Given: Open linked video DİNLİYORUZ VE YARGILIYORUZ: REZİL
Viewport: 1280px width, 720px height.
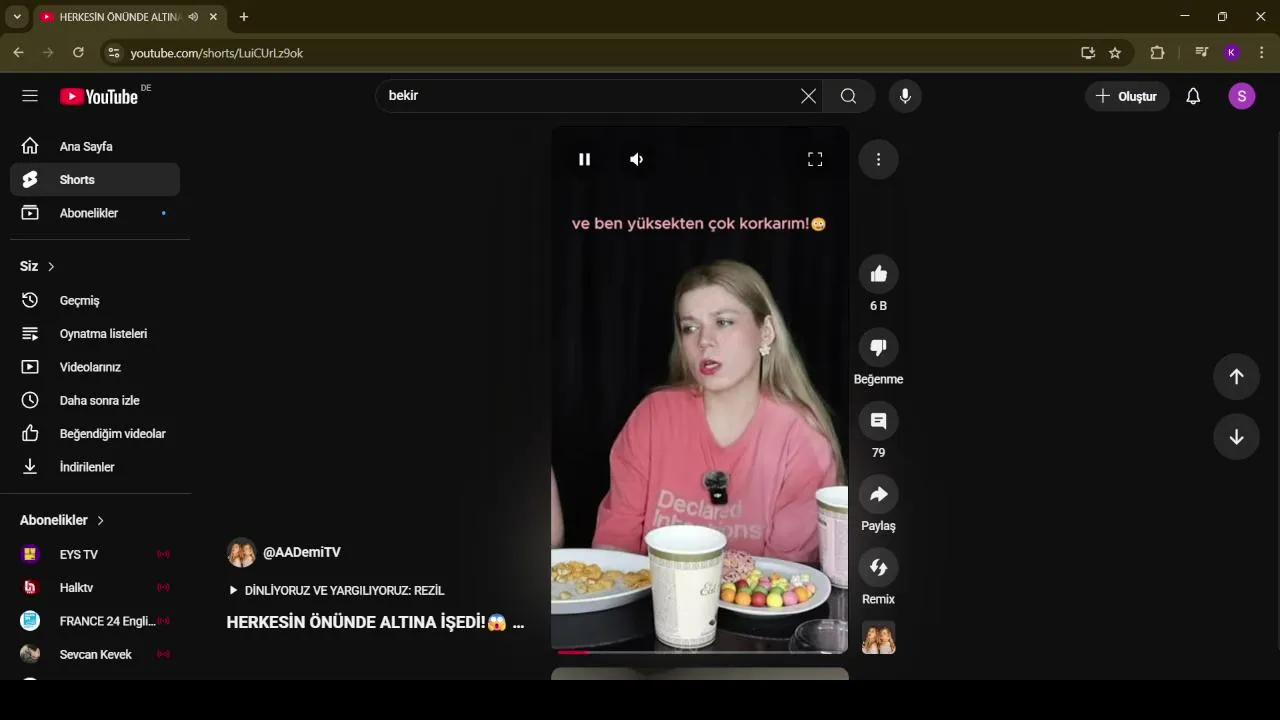Looking at the screenshot, I should [336, 591].
